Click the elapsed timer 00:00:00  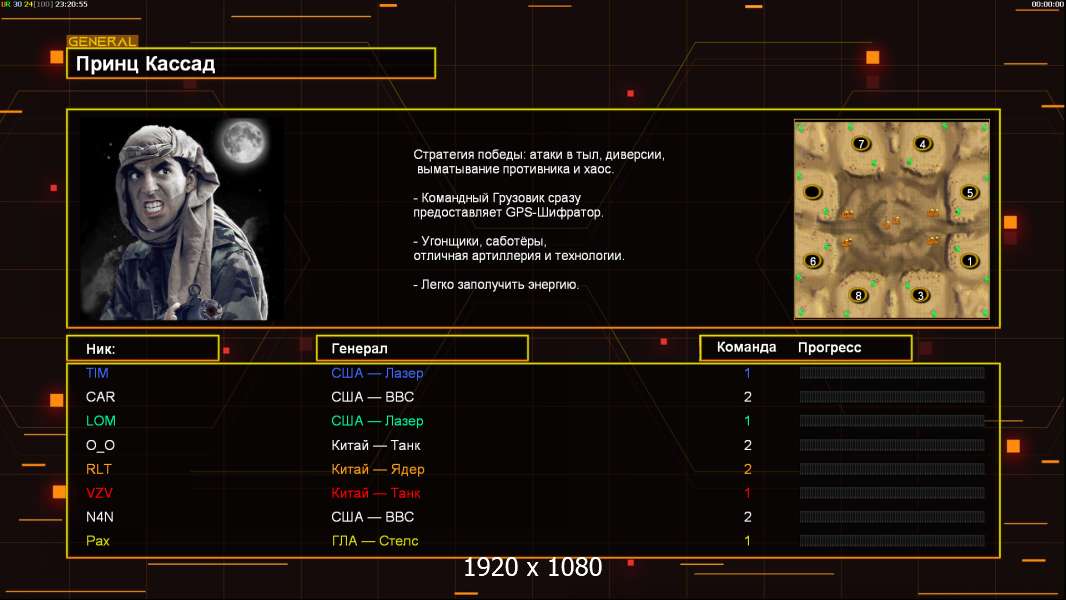(1047, 4)
